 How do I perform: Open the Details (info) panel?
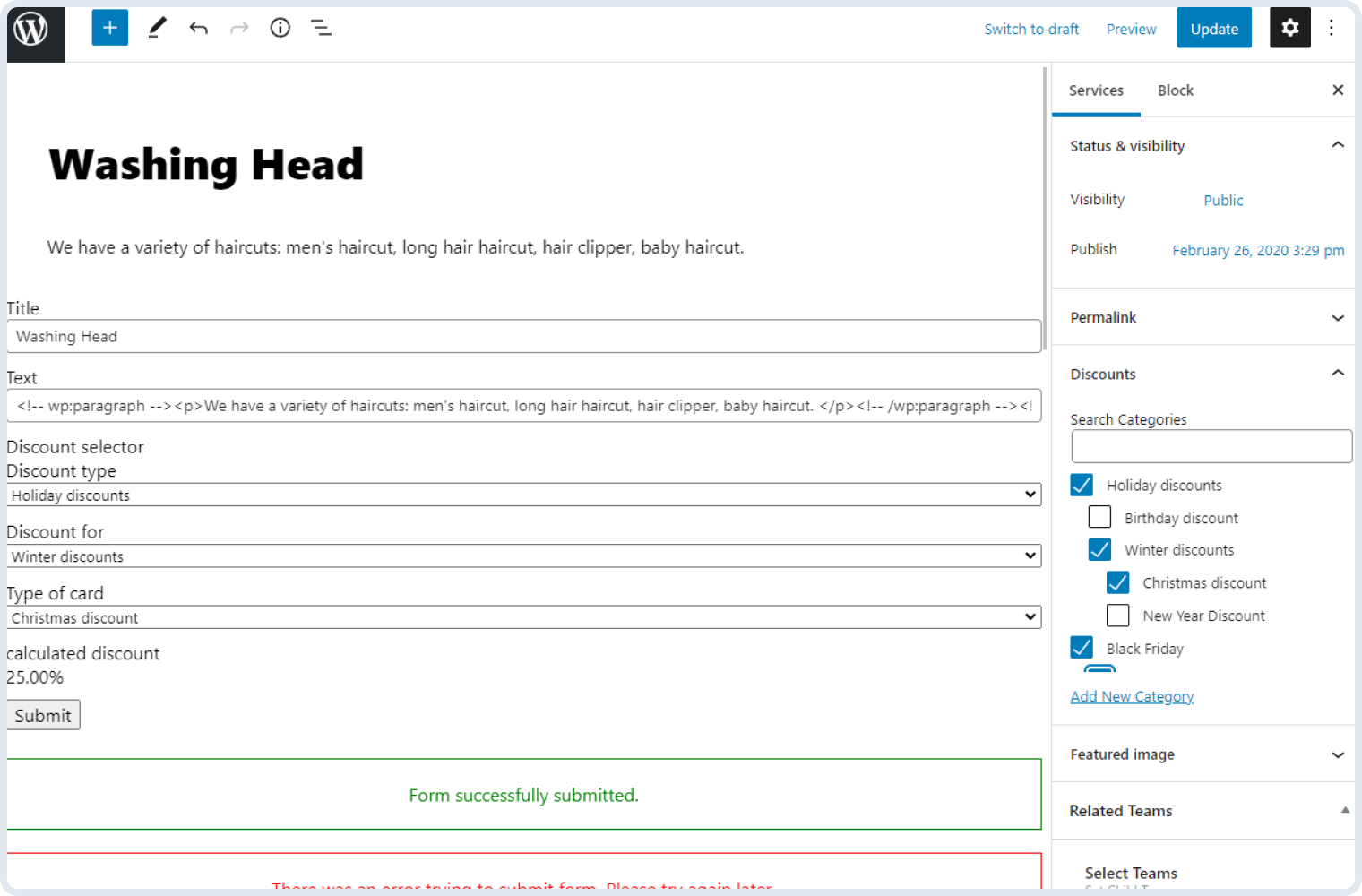[280, 28]
